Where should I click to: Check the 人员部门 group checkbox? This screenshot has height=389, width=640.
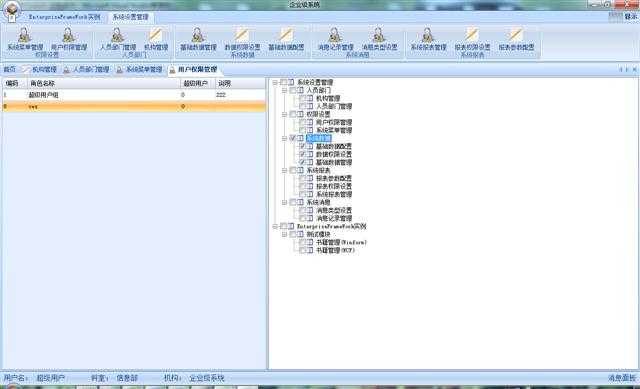(x=293, y=90)
